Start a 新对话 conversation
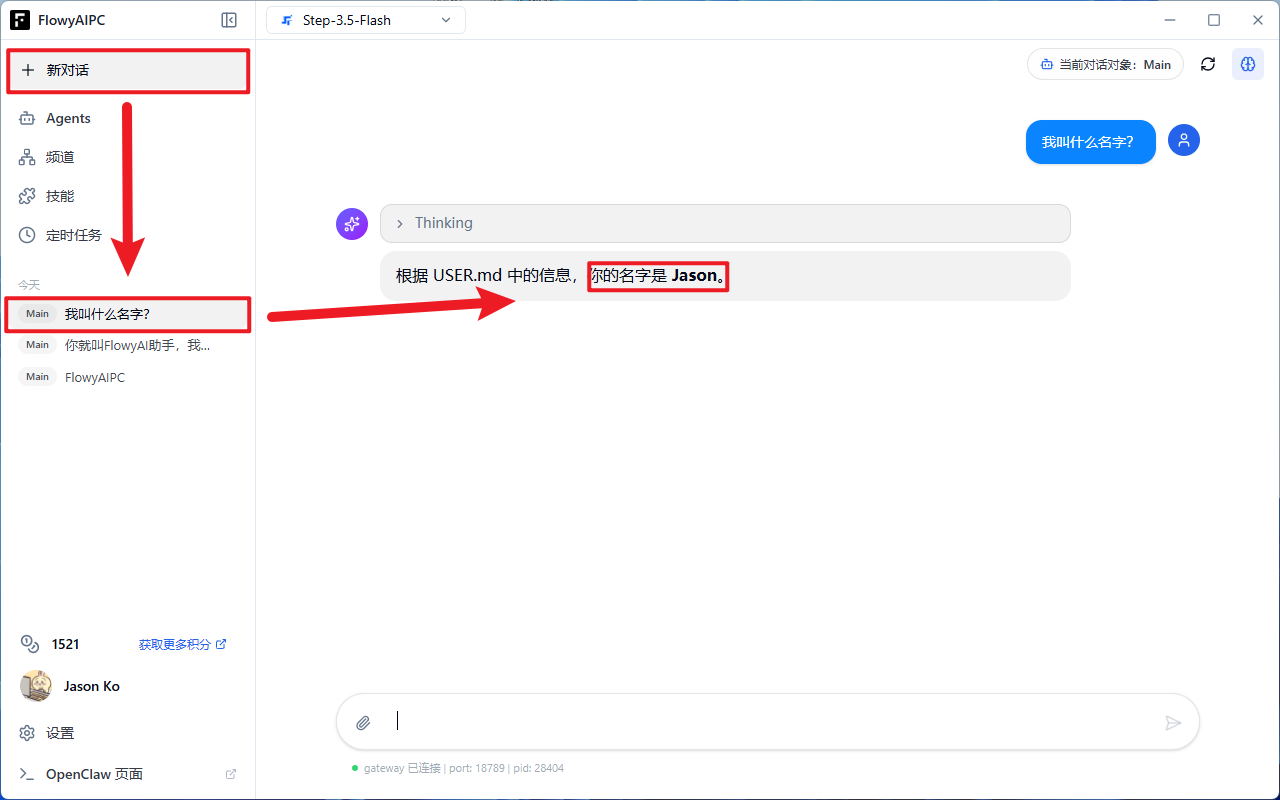 (x=128, y=71)
